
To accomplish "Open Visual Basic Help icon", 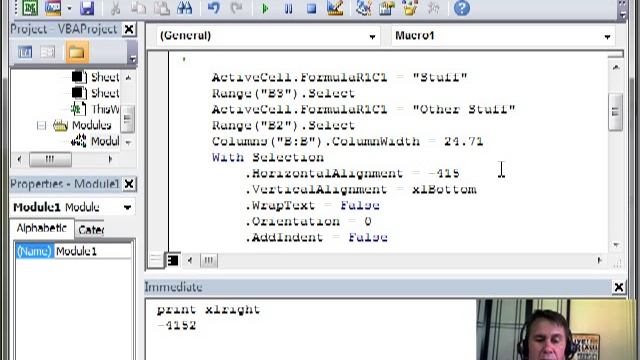I will click(x=462, y=8).
